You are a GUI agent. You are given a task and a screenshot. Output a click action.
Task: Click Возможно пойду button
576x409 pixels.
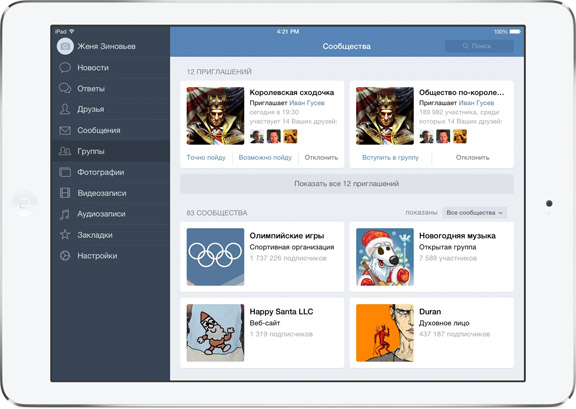tap(265, 158)
